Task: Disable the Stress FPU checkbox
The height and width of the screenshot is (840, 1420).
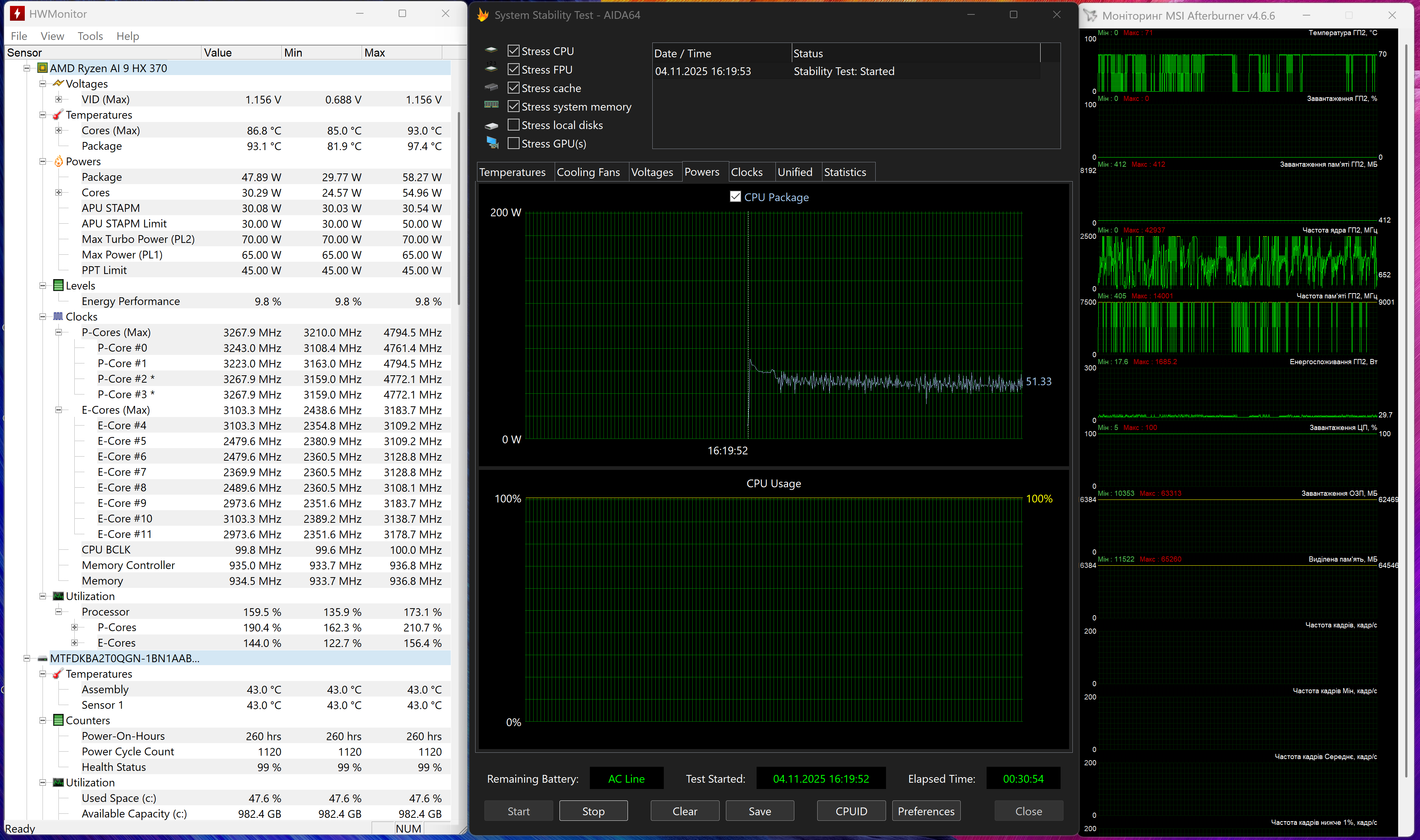Action: [513, 69]
